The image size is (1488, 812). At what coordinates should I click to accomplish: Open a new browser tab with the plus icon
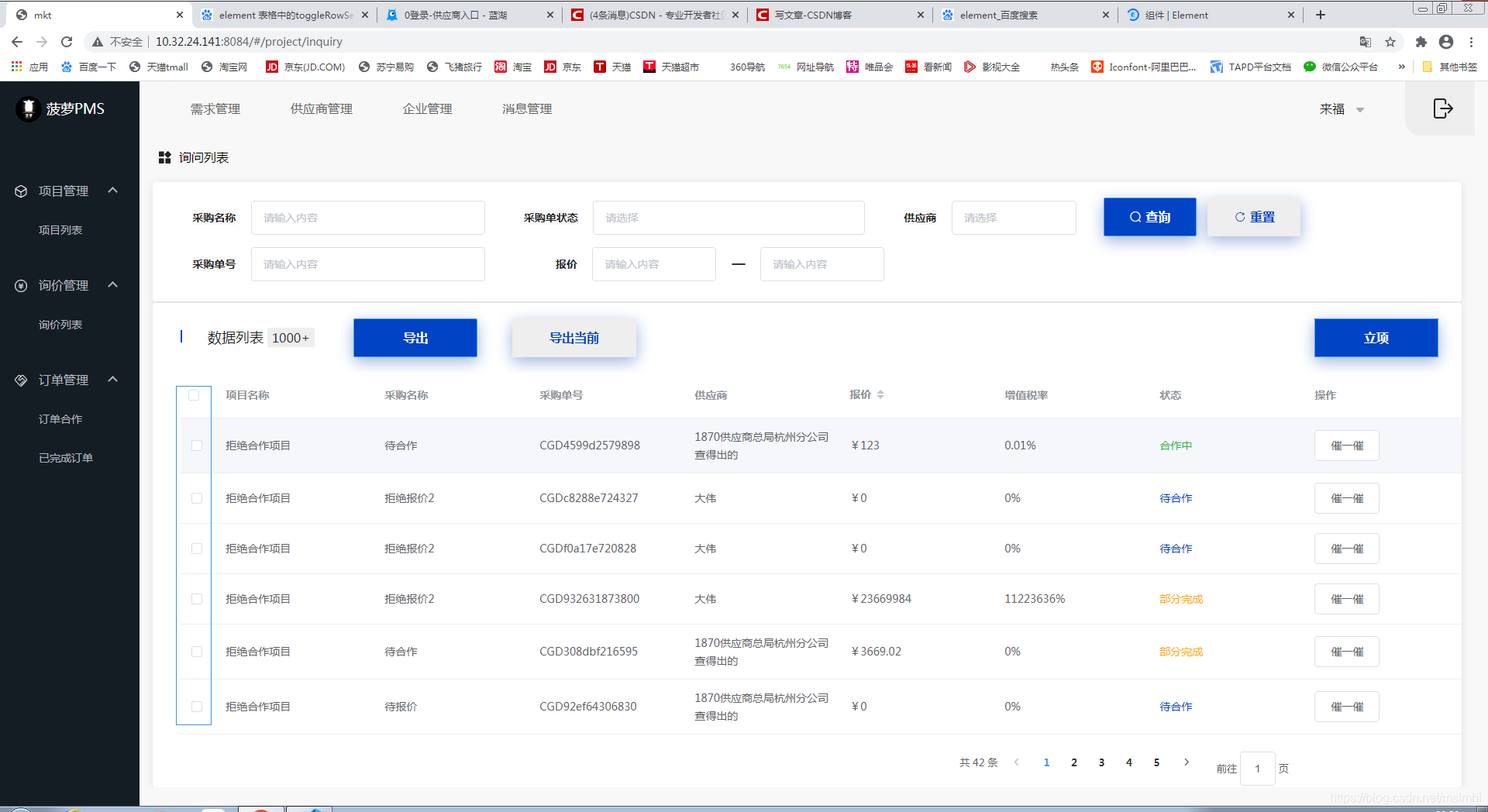tap(1321, 15)
